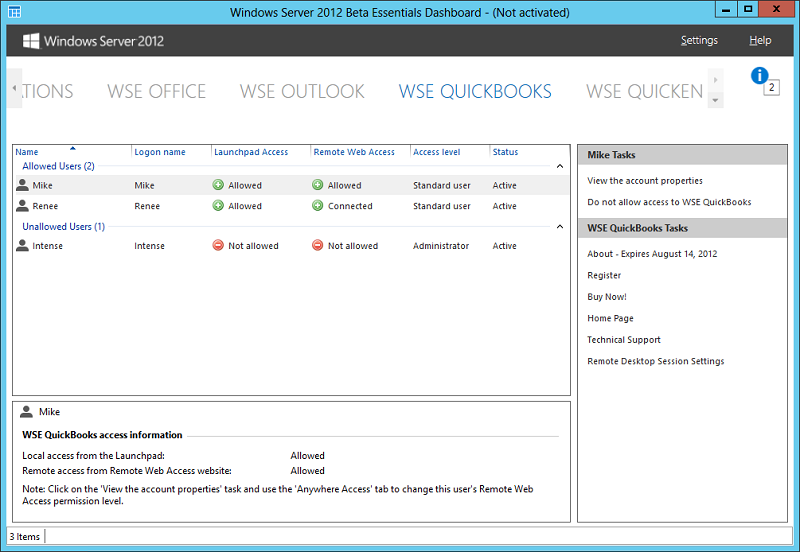Click Do not allow access to WSE QuickBooks
The image size is (800, 552).
click(669, 202)
